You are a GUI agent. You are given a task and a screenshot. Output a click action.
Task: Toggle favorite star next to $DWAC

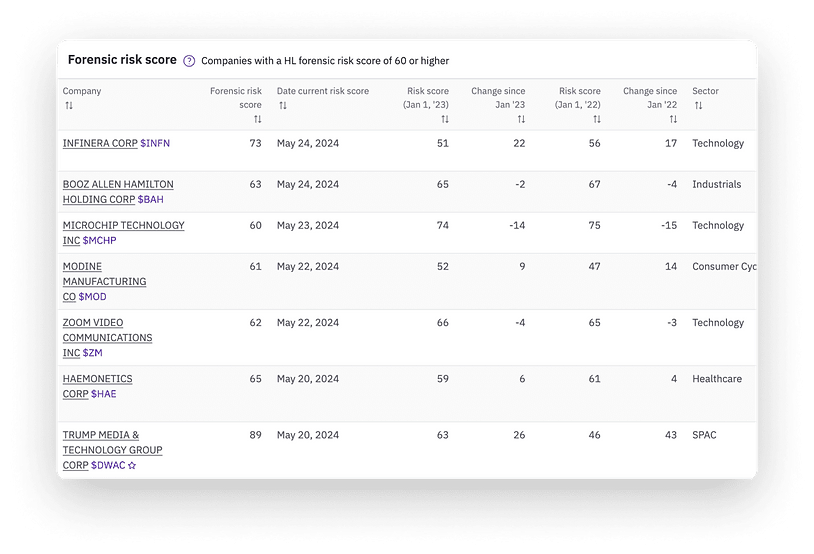[131, 466]
